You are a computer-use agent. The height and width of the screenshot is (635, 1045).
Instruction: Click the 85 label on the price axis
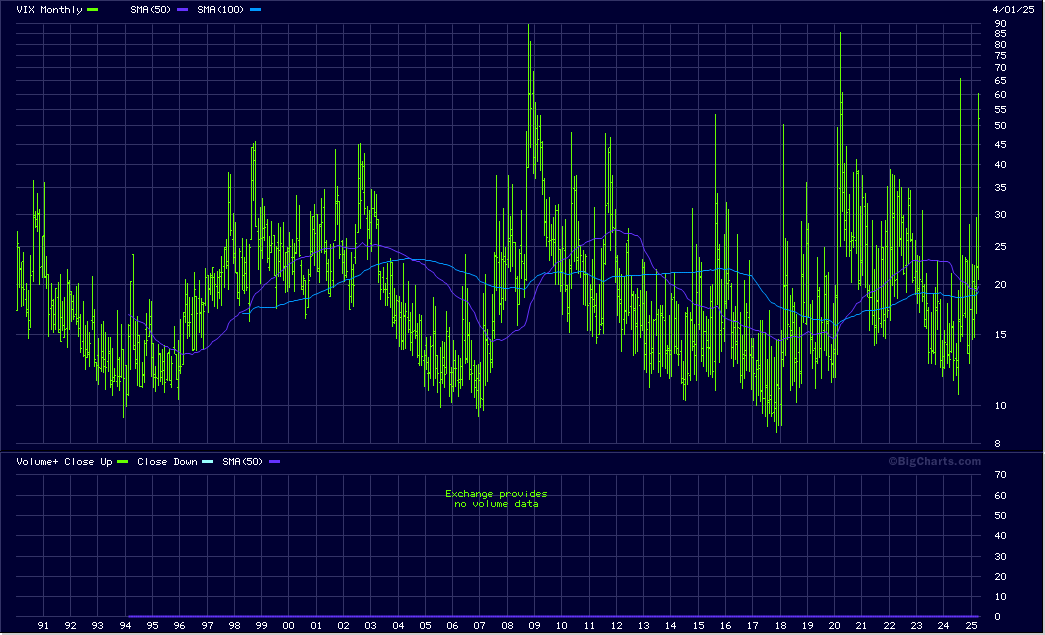point(1000,33)
